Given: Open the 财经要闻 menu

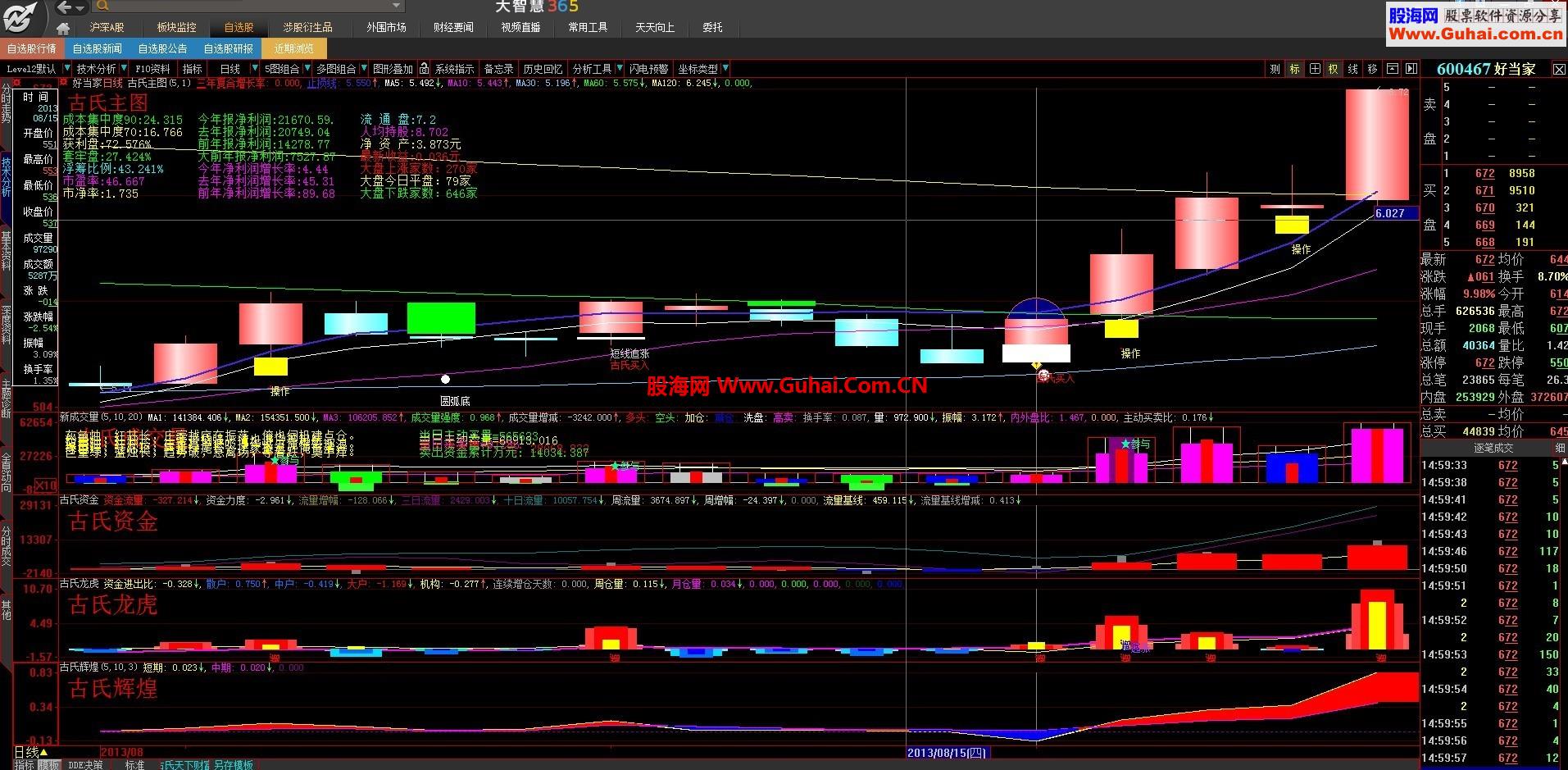Looking at the screenshot, I should click(453, 28).
